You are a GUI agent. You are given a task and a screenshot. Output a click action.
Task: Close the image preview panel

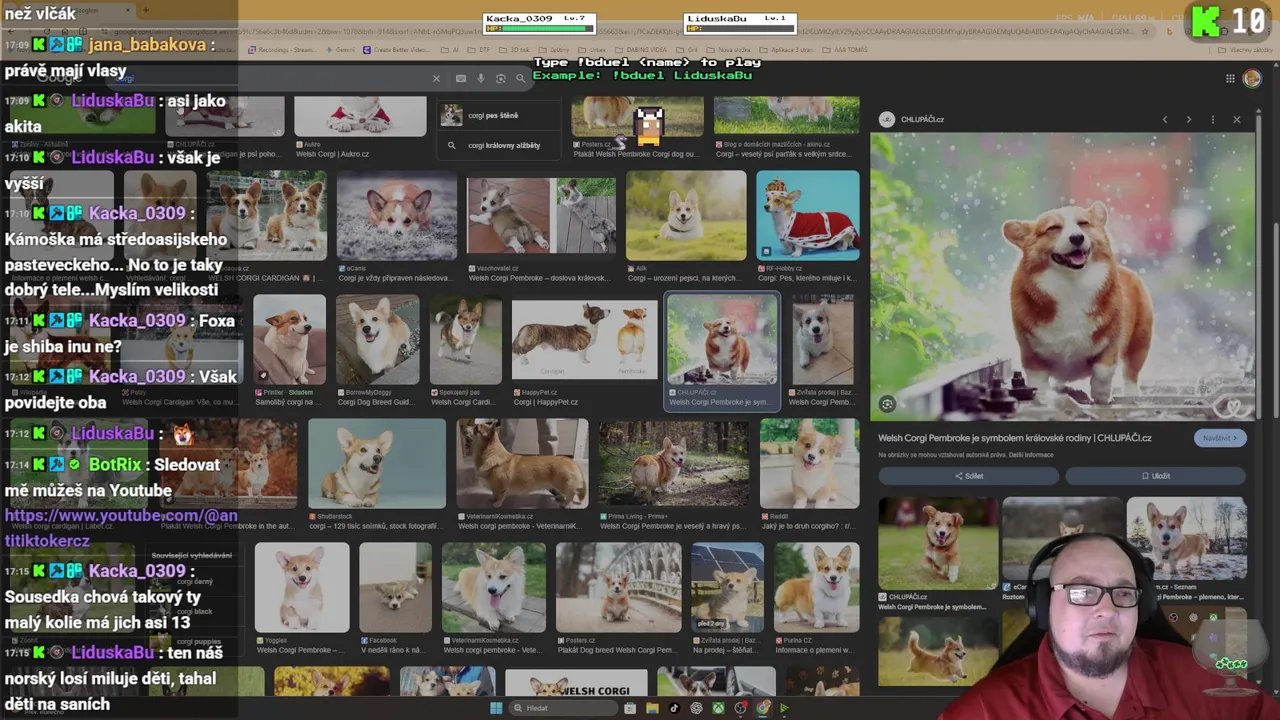click(x=1237, y=119)
